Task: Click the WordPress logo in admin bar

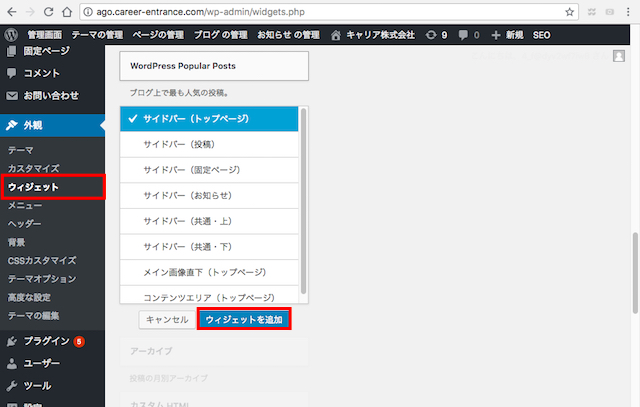Action: 11,34
